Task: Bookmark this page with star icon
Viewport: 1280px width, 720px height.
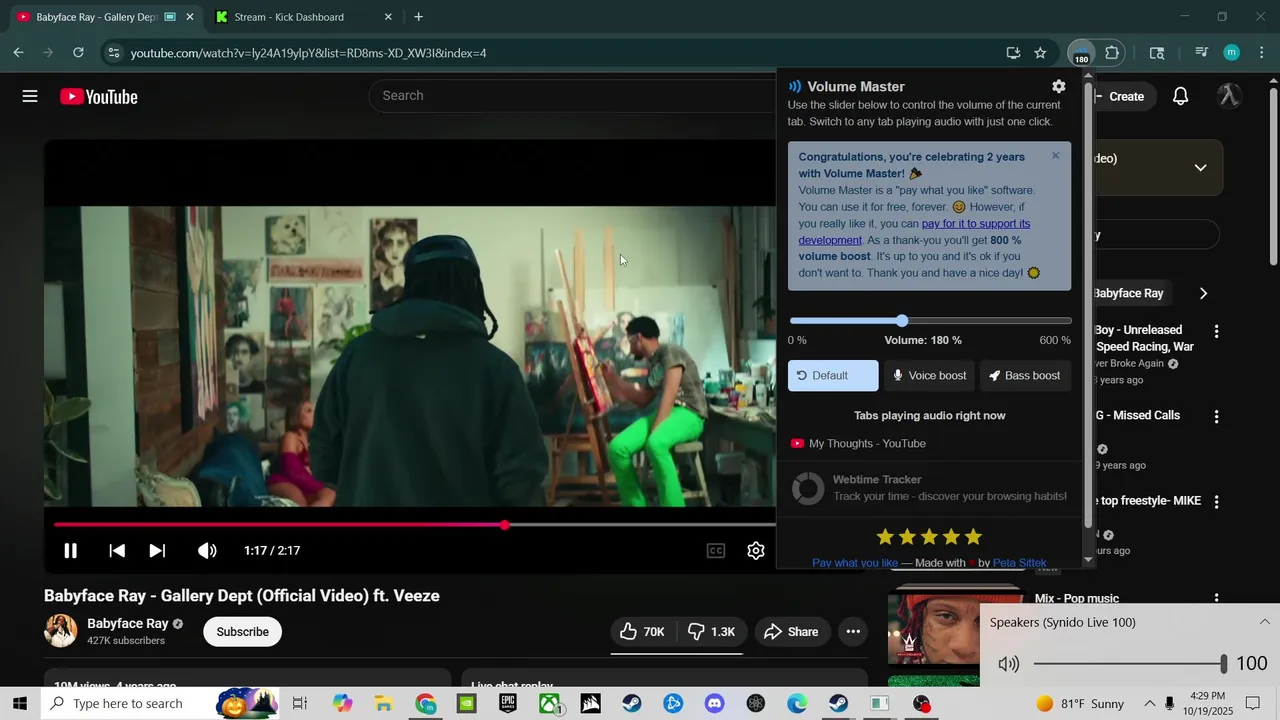Action: click(x=1040, y=53)
